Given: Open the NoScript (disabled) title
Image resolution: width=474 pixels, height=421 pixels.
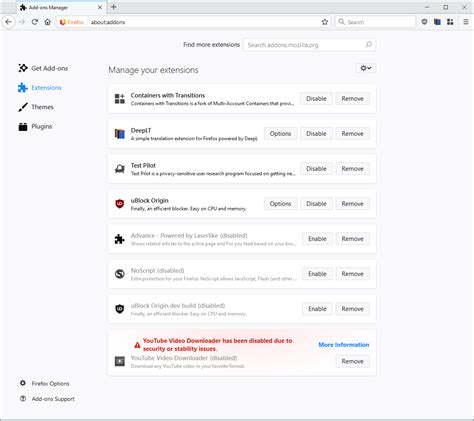Looking at the screenshot, I should pyautogui.click(x=157, y=270).
